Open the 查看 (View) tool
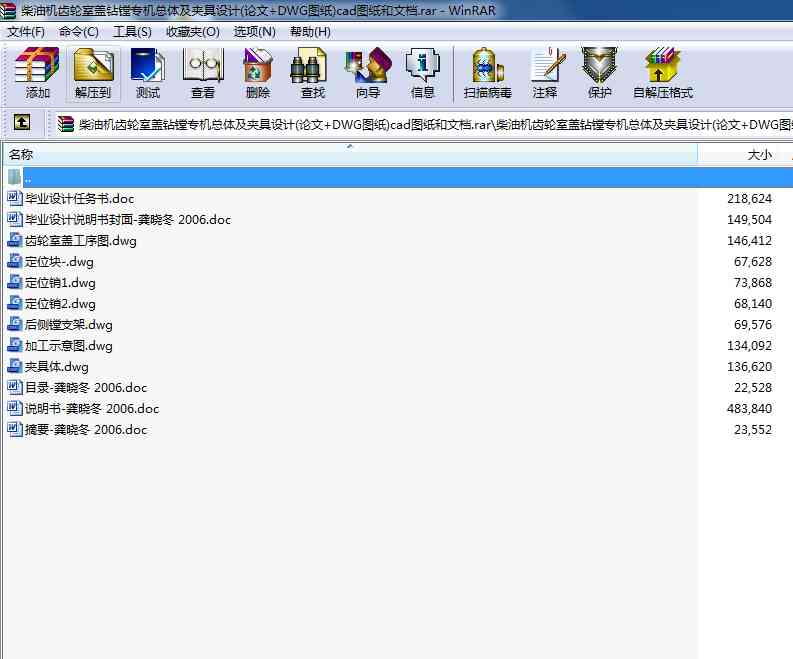This screenshot has width=793, height=659. click(x=203, y=74)
